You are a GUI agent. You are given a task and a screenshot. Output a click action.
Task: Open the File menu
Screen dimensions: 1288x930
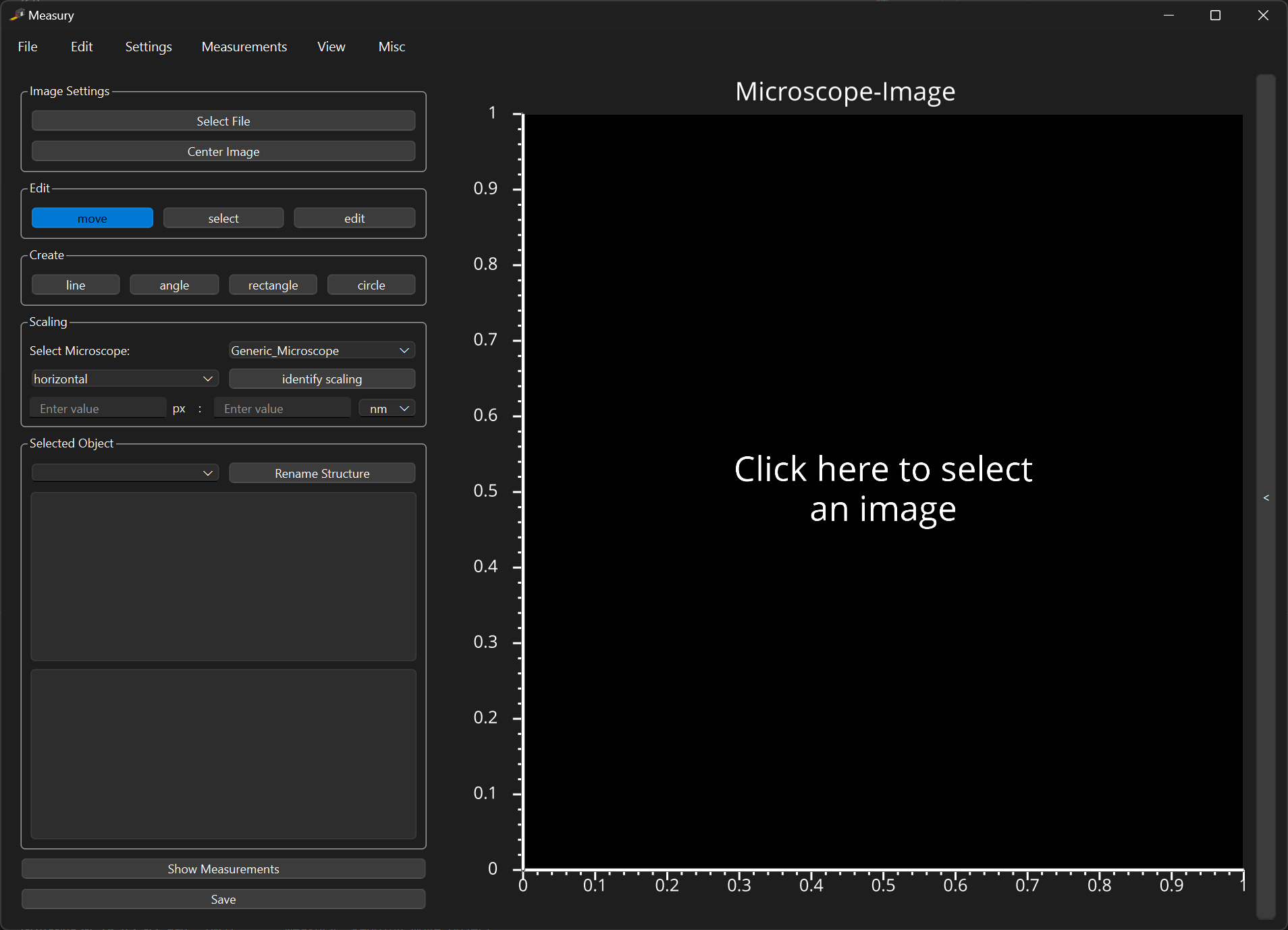click(28, 47)
